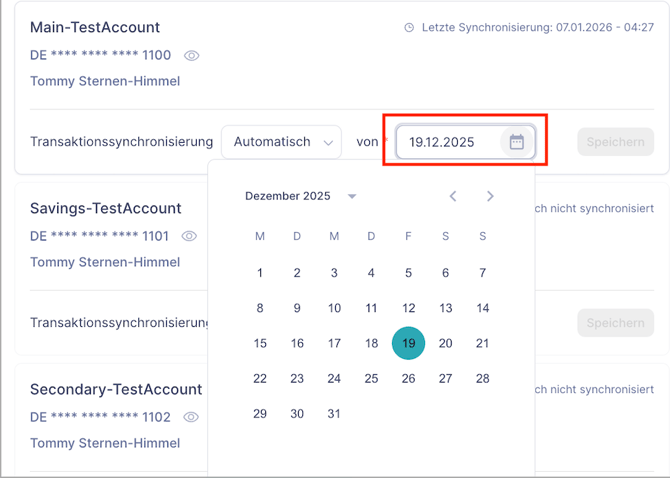670x478 pixels.
Task: Pick December 7 in the calendar
Action: point(482,273)
